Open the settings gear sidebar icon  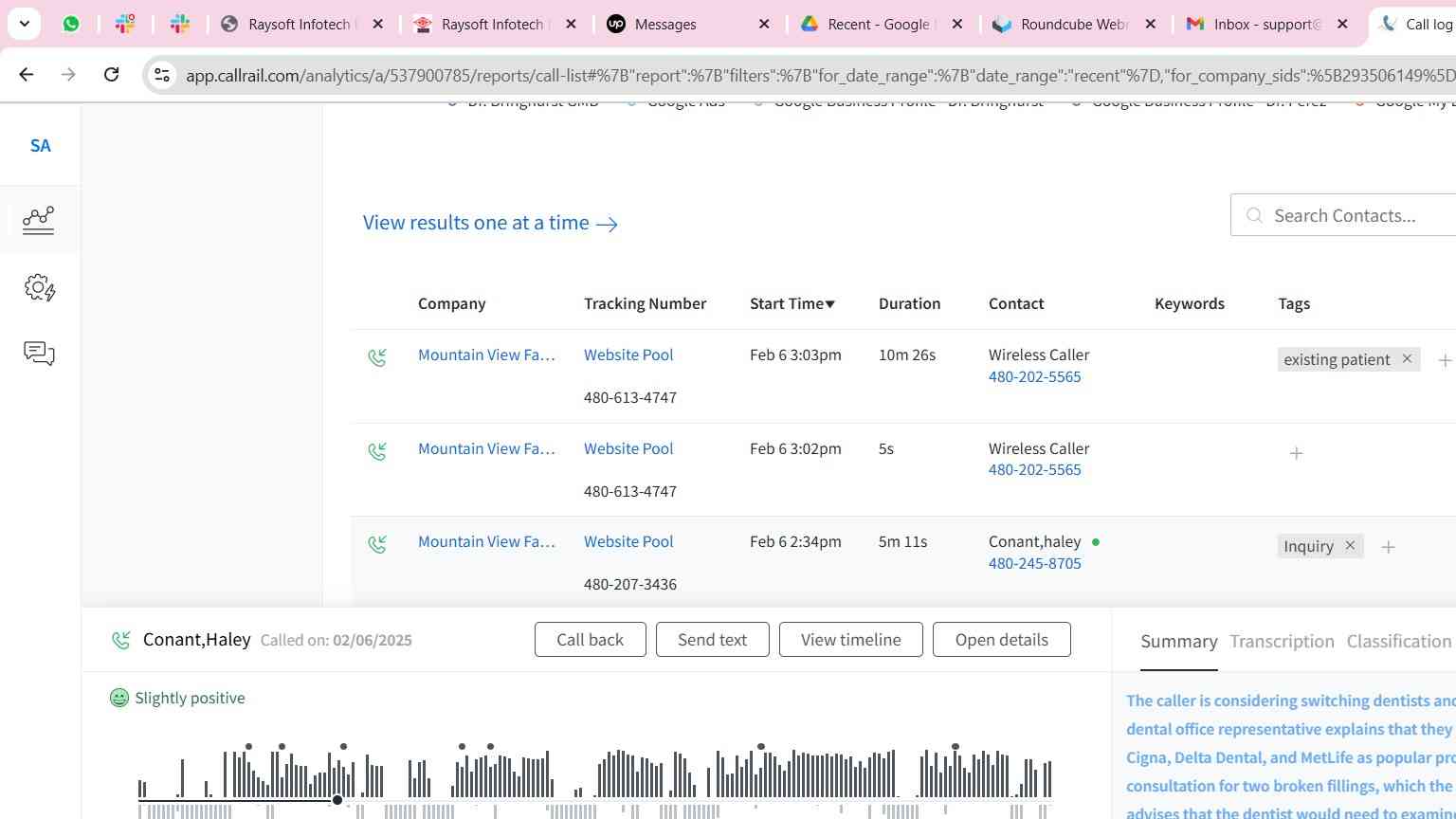point(40,287)
